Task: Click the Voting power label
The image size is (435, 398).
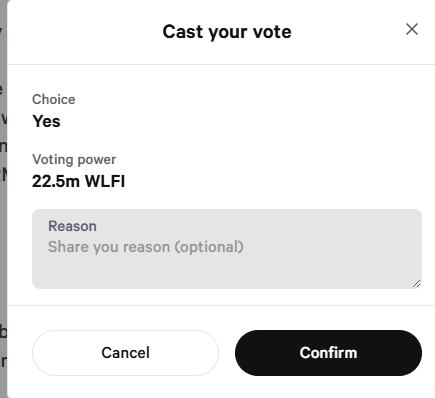Action: click(74, 160)
